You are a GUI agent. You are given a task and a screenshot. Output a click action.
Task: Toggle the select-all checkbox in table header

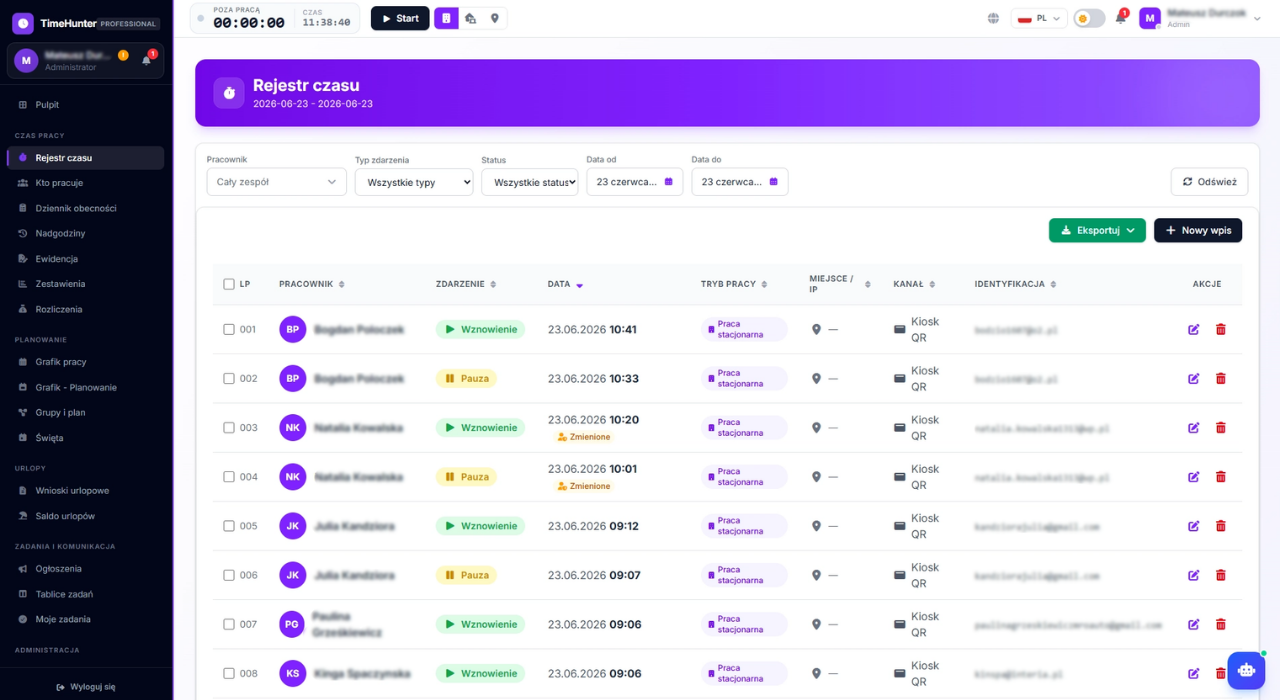229,284
